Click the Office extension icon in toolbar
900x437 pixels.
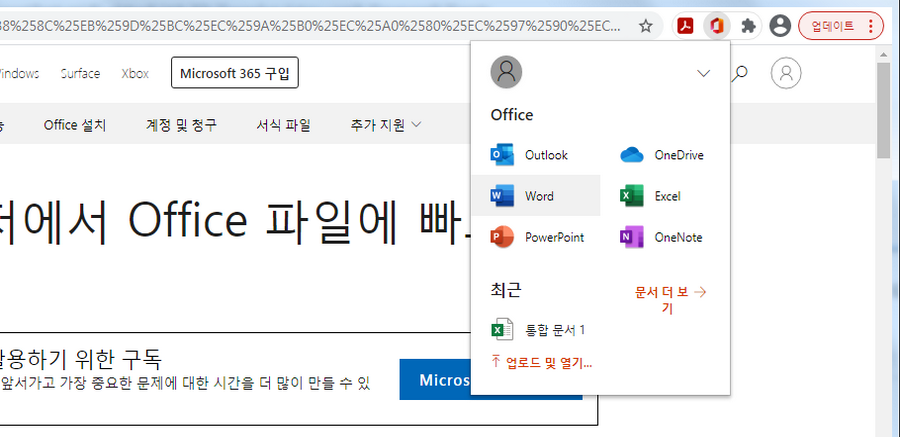(x=716, y=26)
